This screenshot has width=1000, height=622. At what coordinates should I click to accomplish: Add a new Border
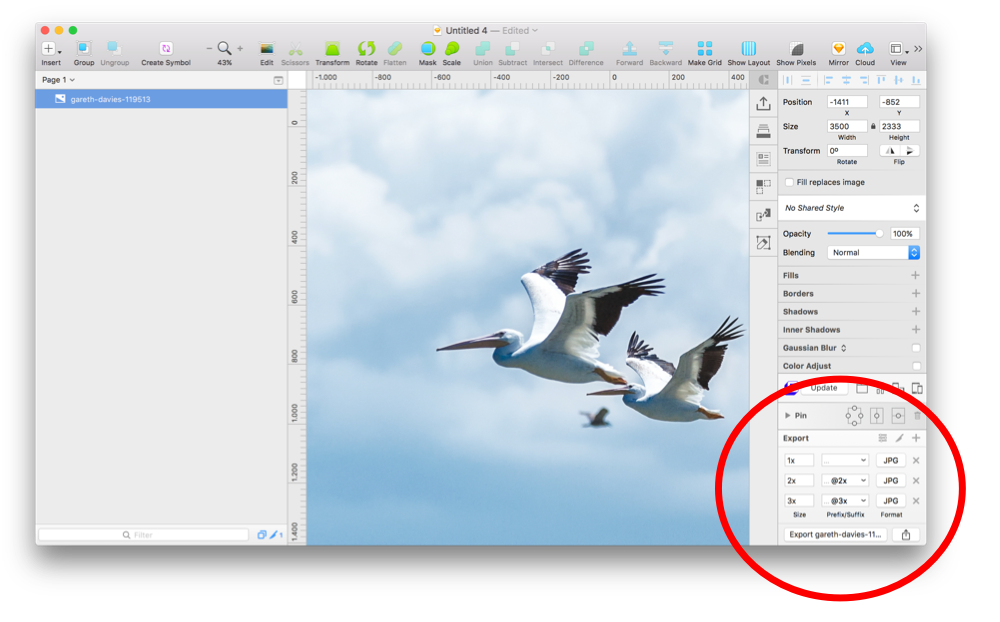pyautogui.click(x=915, y=293)
